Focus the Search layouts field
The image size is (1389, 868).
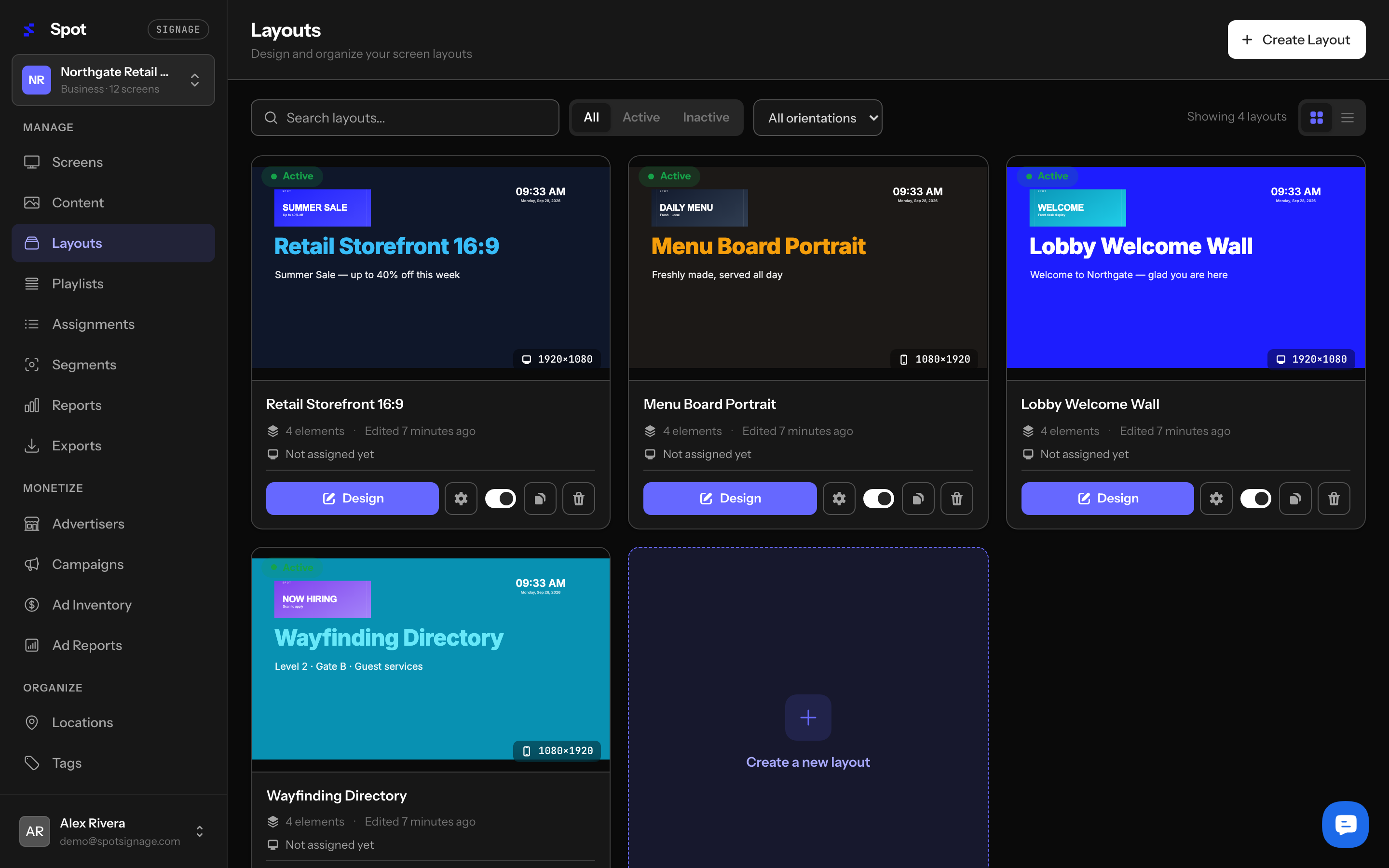(405, 118)
